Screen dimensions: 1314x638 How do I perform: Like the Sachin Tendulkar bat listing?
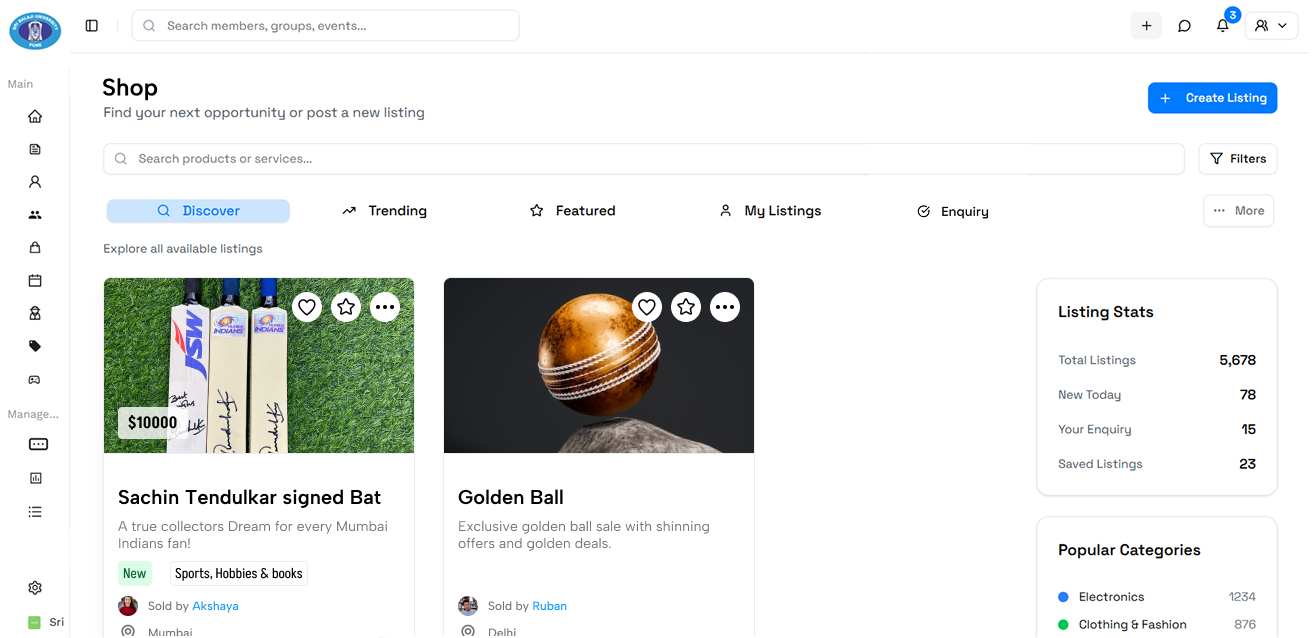(307, 307)
